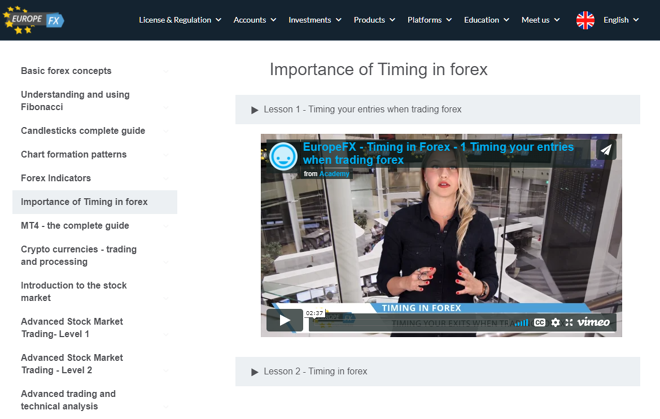Select Introduction to the stock market
660x419 pixels.
click(95, 291)
